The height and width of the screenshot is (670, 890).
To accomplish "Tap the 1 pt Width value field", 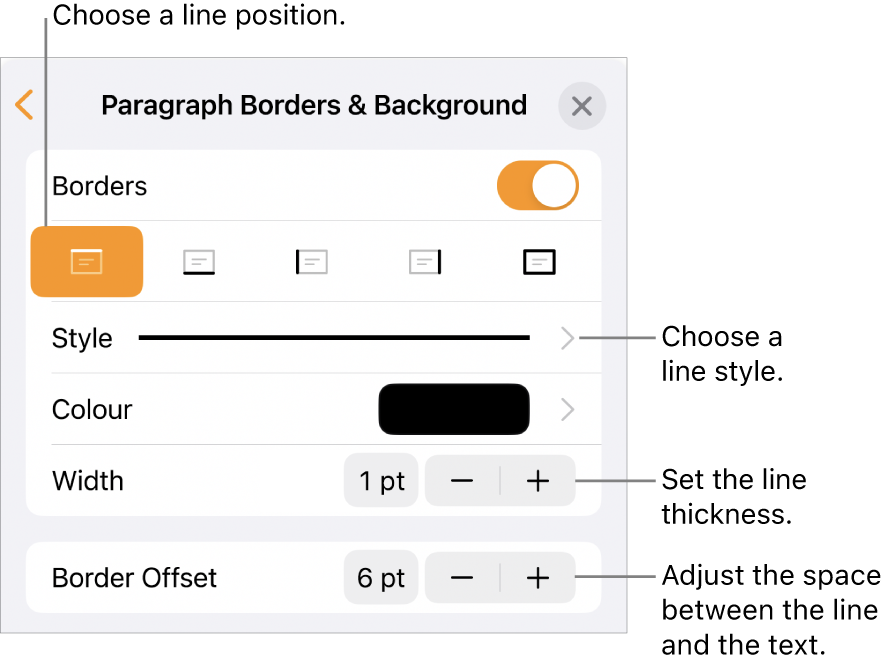I will tap(382, 481).
